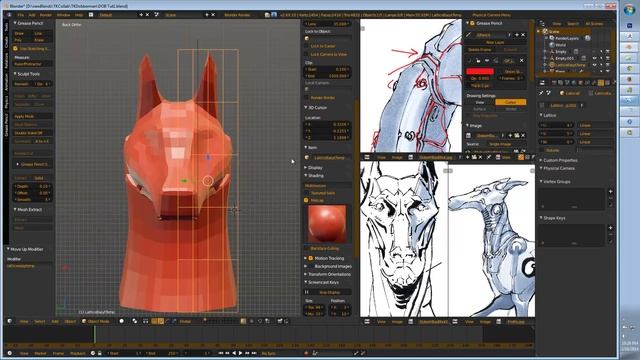Open the Default screen layout field
640x360 pixels.
pos(117,15)
